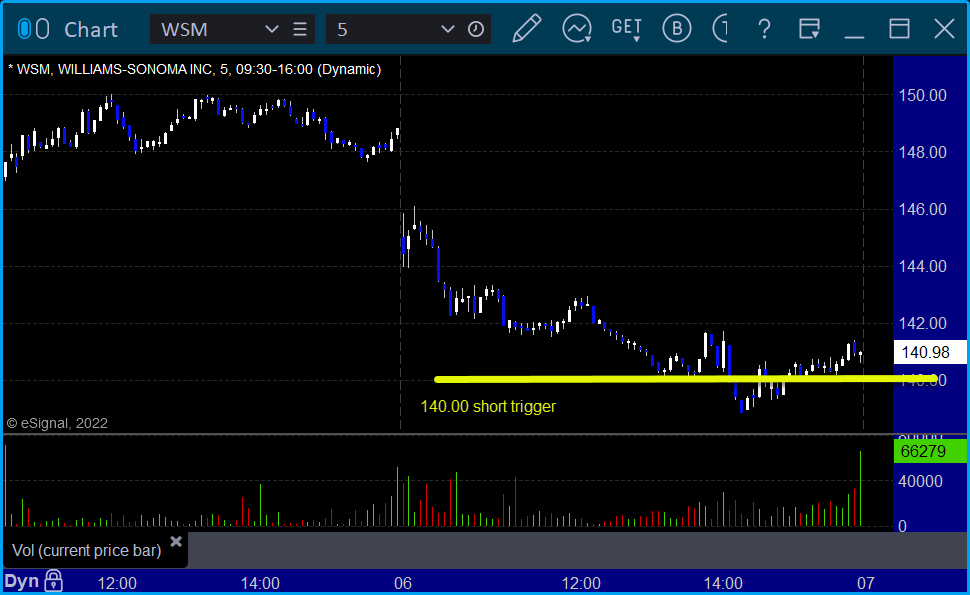Select the yellow horizontal trigger line

[x=685, y=379]
